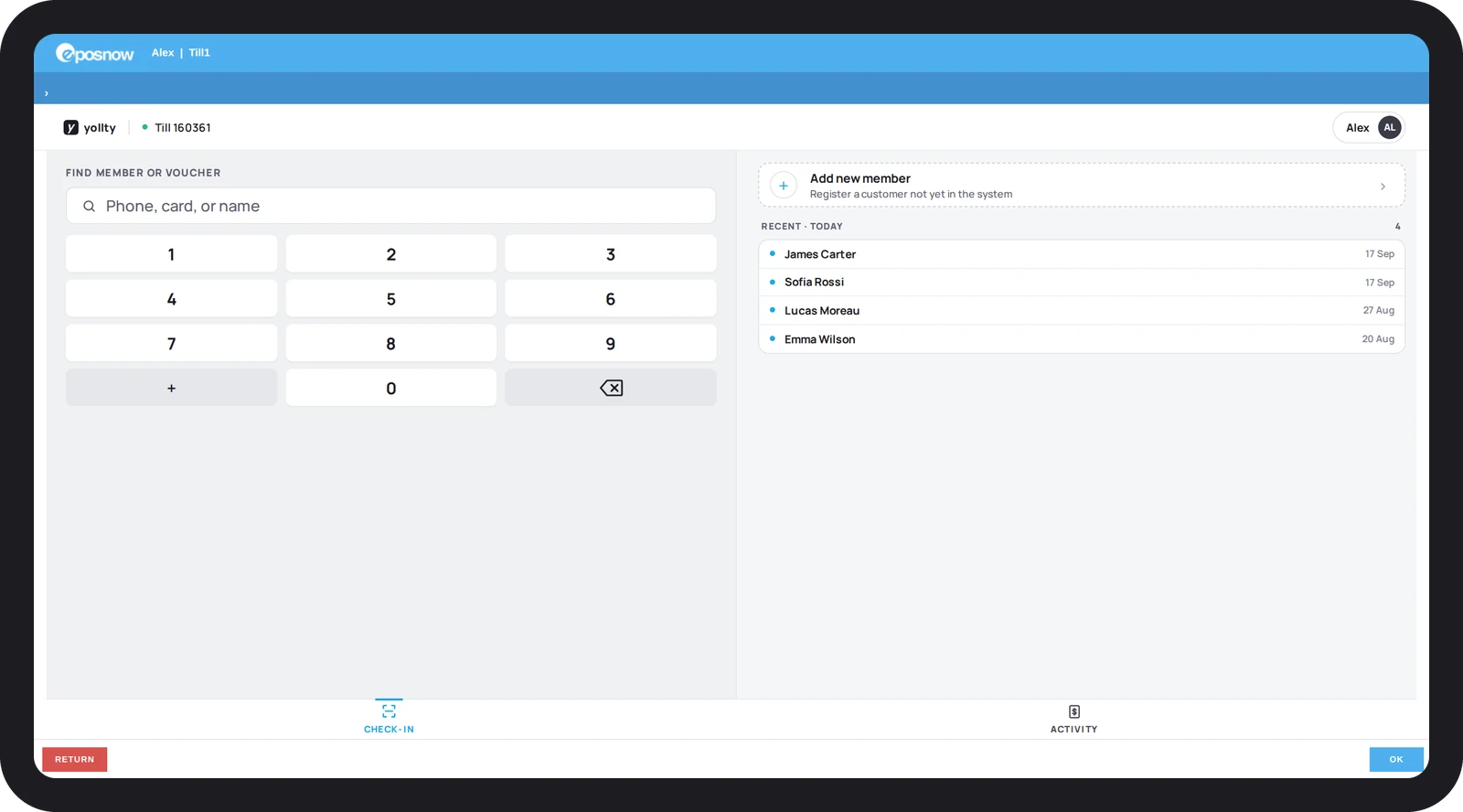Tap keypad digit 5

point(391,299)
